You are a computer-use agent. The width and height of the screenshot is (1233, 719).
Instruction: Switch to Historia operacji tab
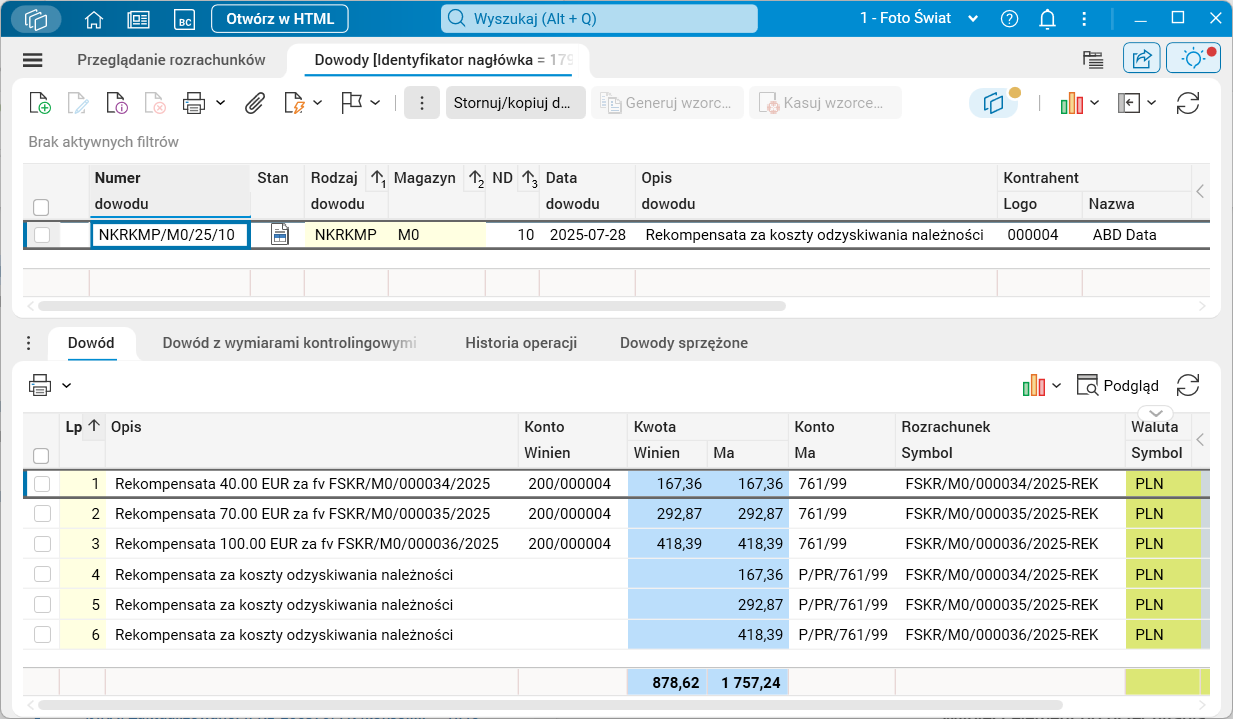[521, 343]
